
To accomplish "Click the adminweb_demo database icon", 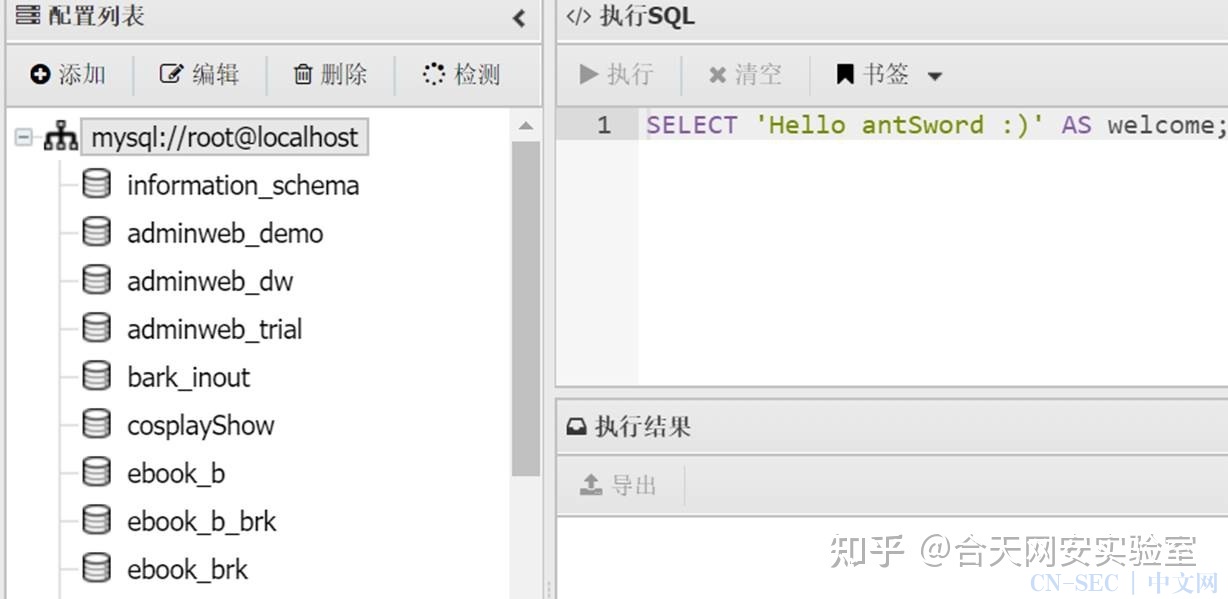I will [96, 233].
